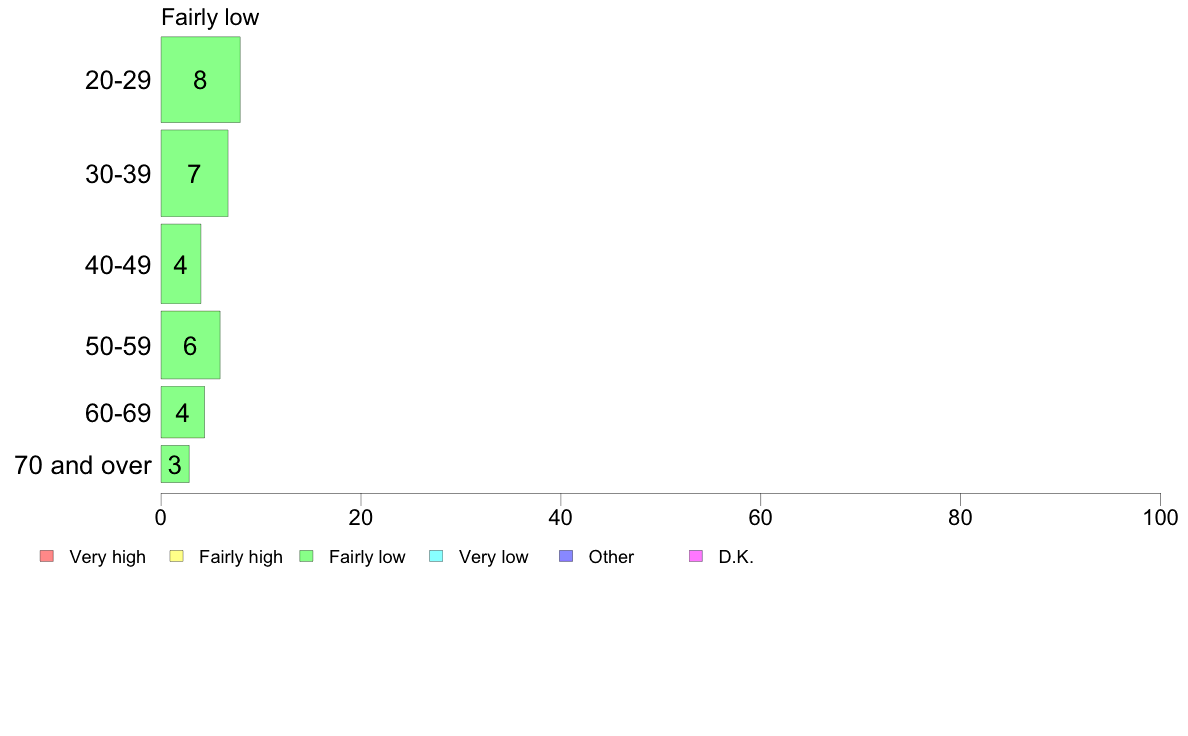
Task: Click the Fairly low chart title
Action: 210,17
